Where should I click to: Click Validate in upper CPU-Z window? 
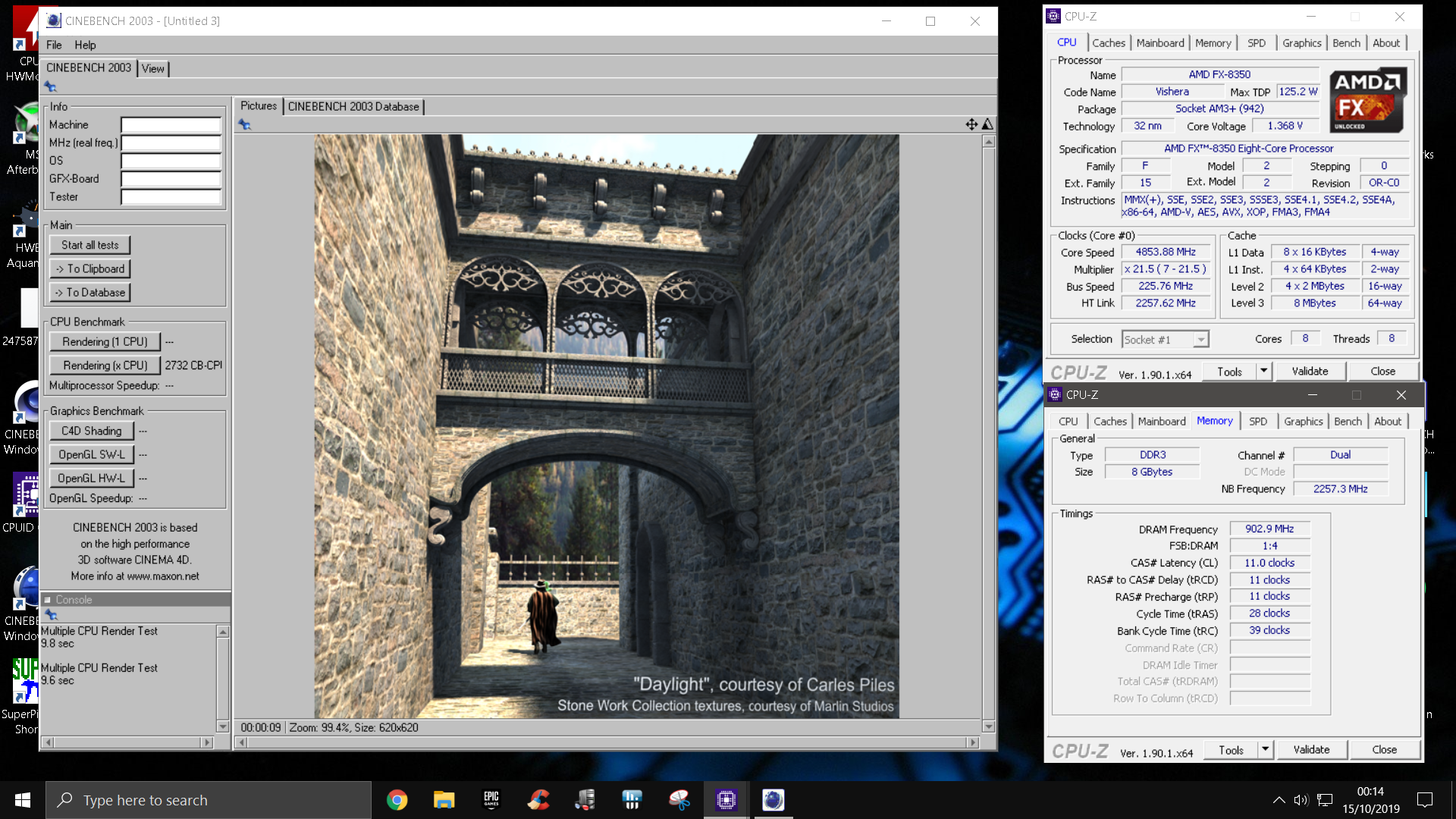[x=1310, y=371]
